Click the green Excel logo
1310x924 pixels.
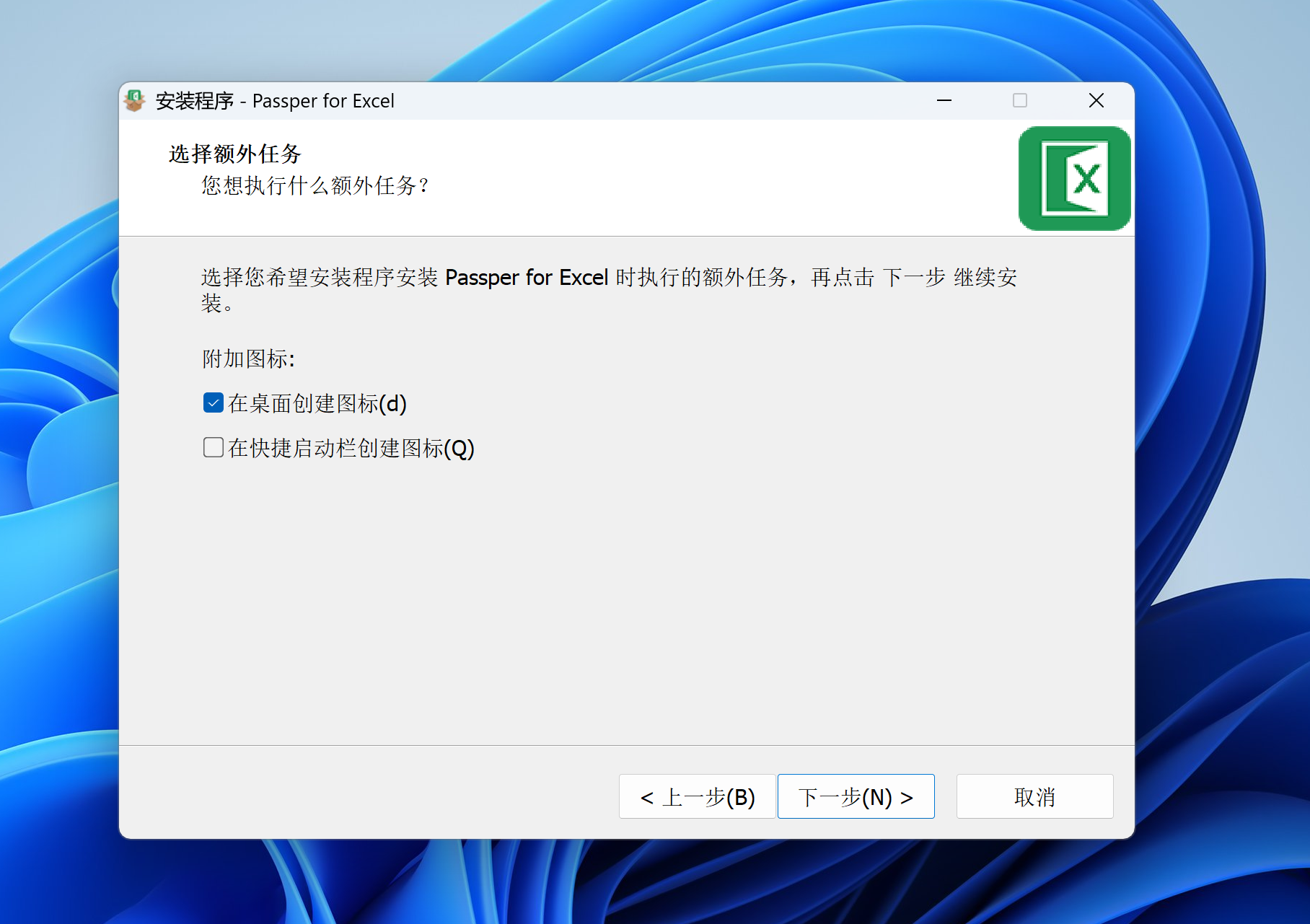1074,179
